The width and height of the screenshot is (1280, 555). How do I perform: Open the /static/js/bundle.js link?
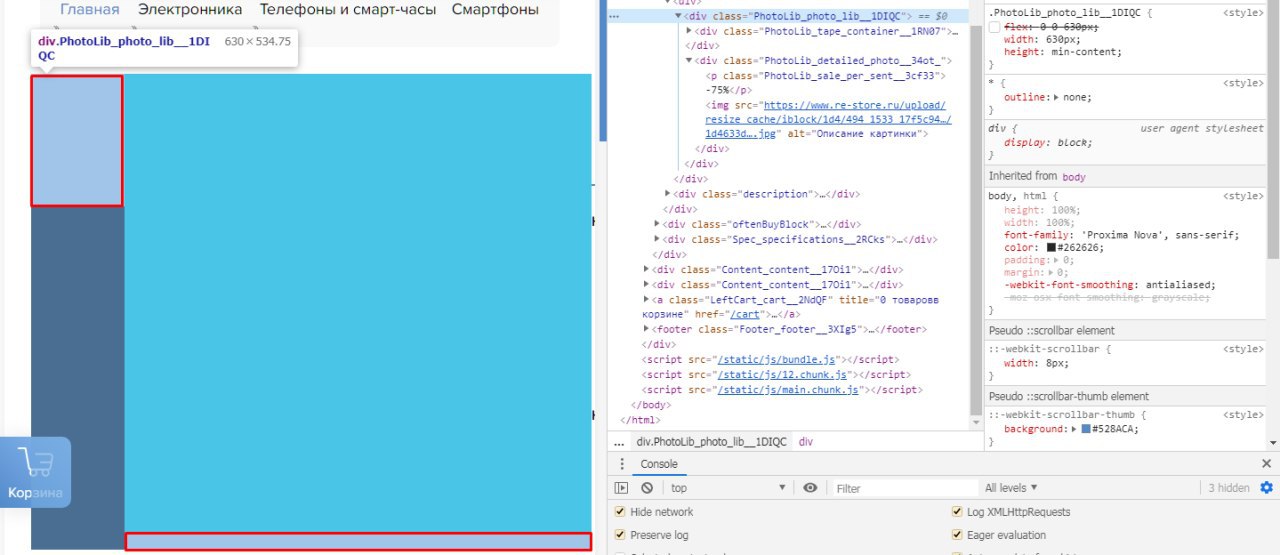(776, 359)
